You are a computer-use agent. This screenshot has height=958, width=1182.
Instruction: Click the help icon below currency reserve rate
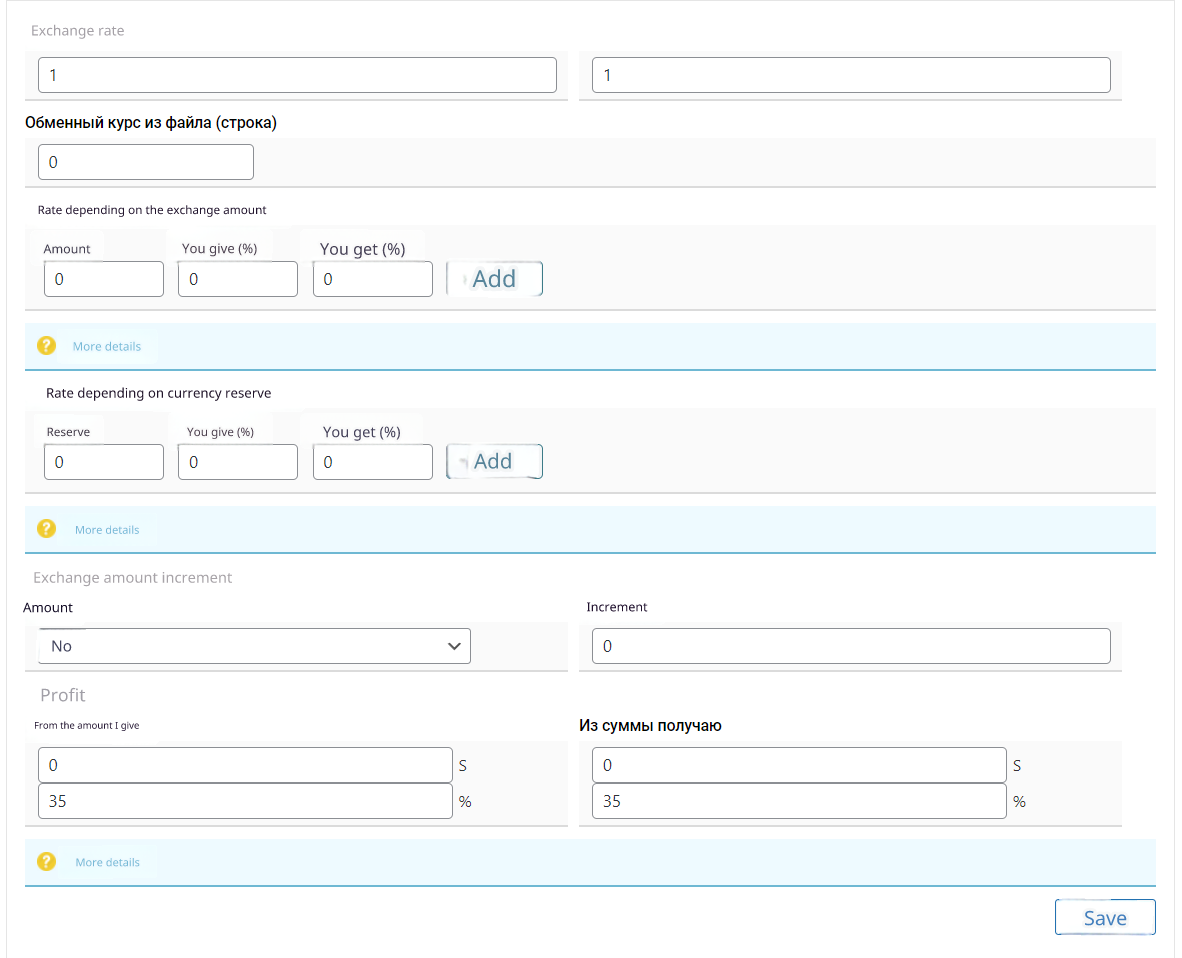coord(46,529)
